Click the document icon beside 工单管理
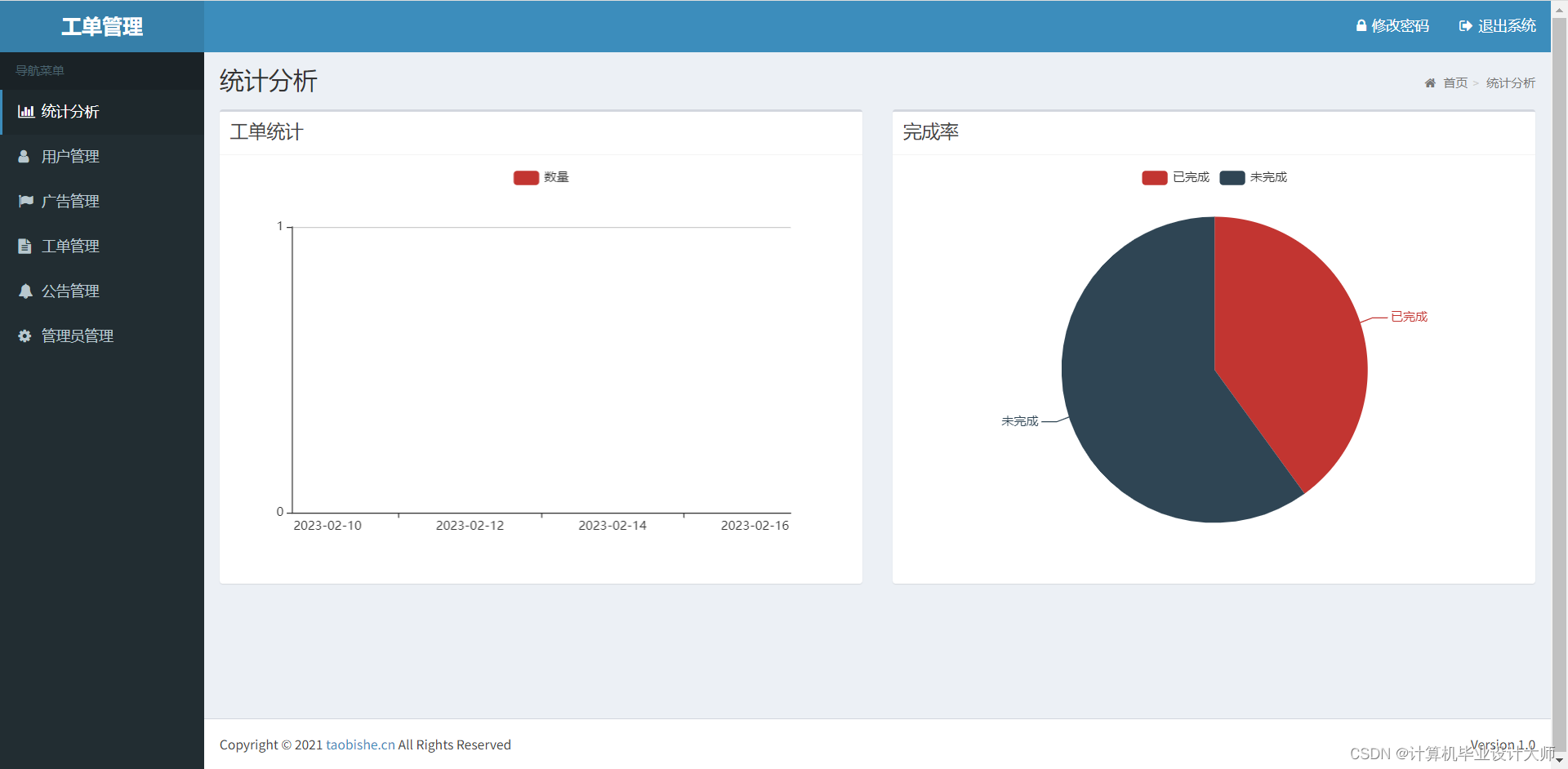1568x769 pixels. pos(24,246)
